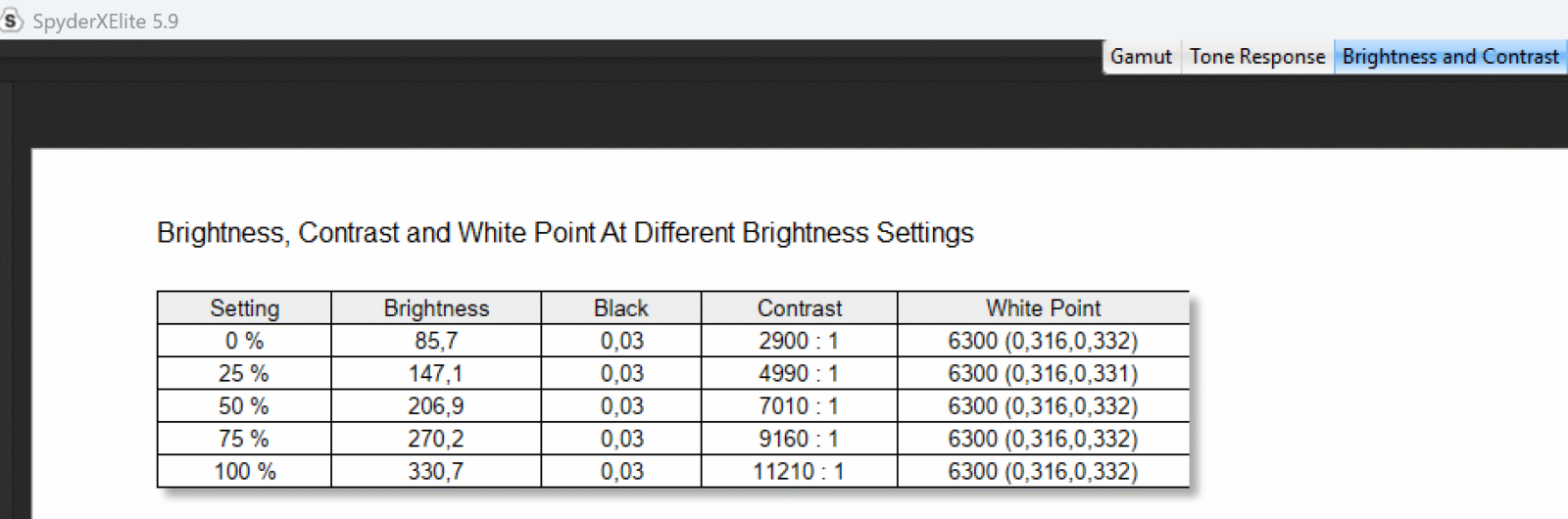Image resolution: width=1568 pixels, height=519 pixels.
Task: Click the report heading about Brightness Settings
Action: (565, 233)
